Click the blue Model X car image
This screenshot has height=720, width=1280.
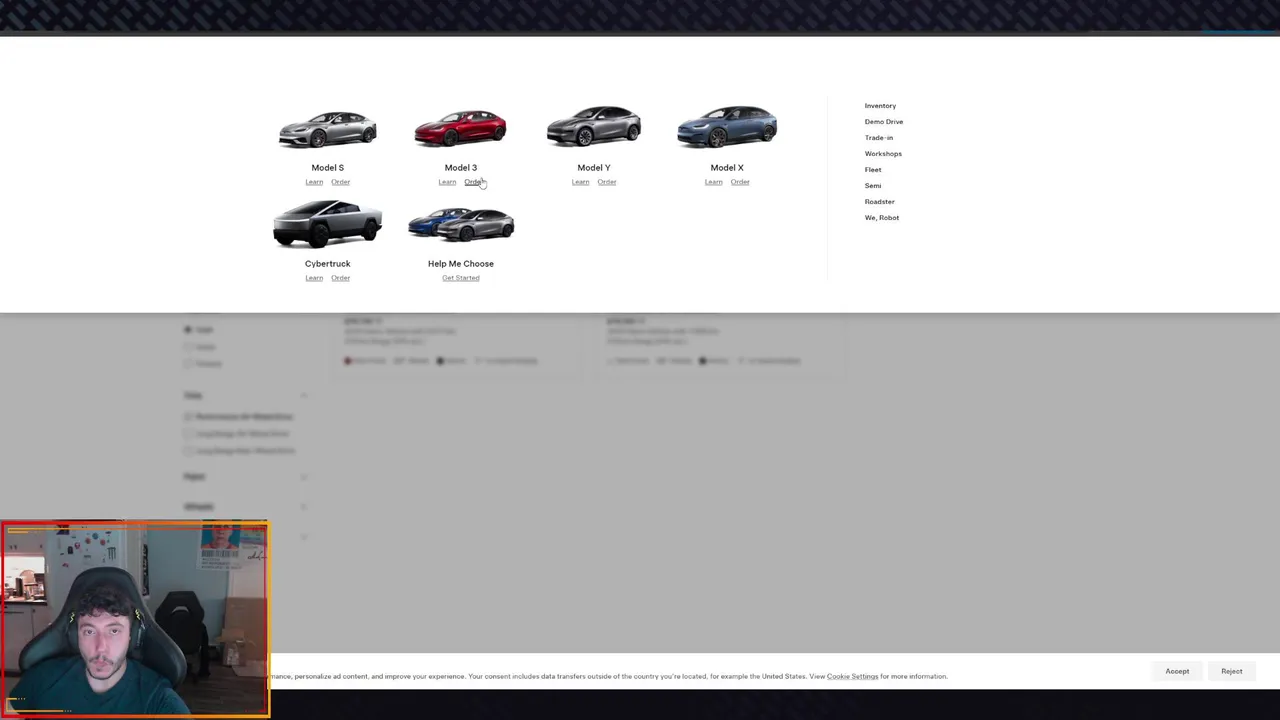pyautogui.click(x=727, y=127)
